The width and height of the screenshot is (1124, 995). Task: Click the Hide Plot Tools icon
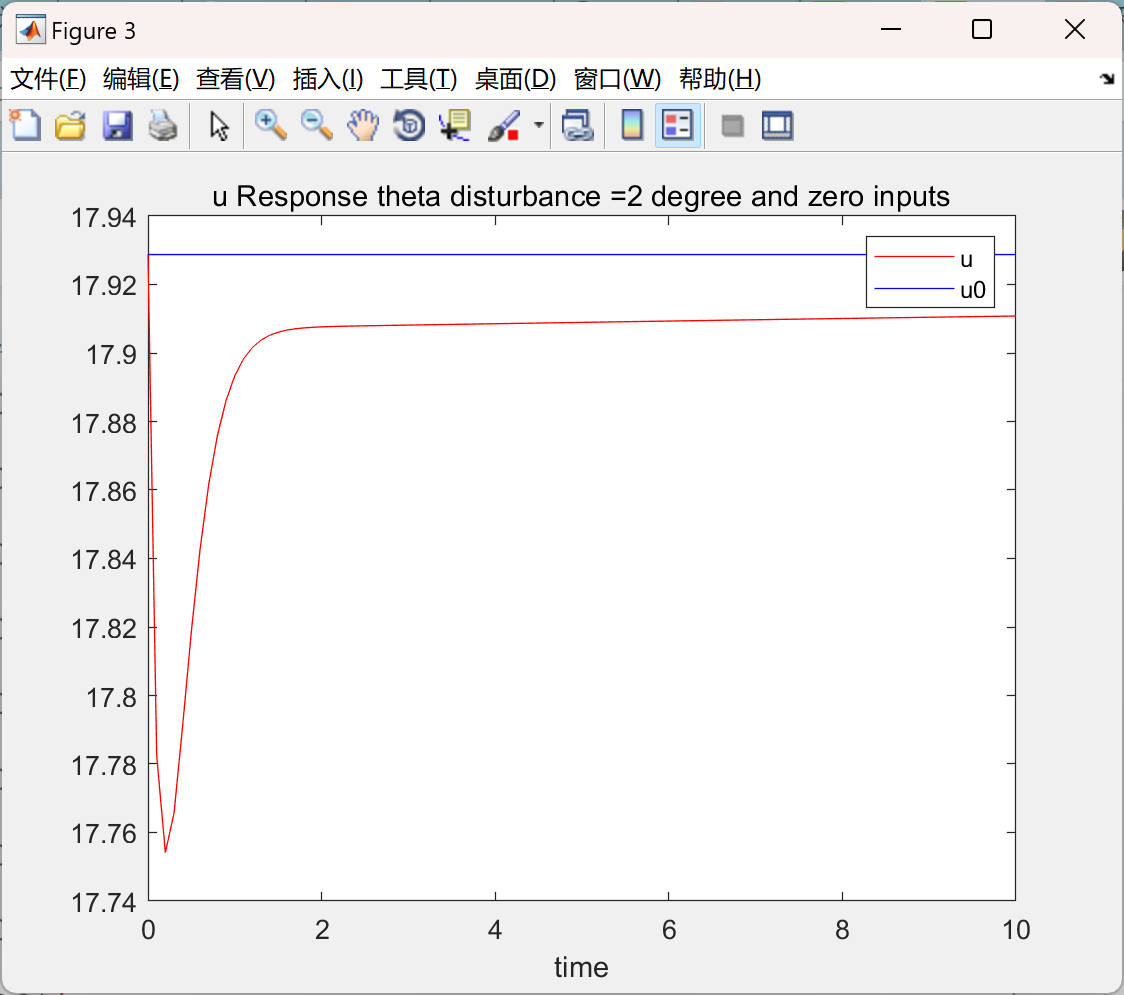coord(732,126)
